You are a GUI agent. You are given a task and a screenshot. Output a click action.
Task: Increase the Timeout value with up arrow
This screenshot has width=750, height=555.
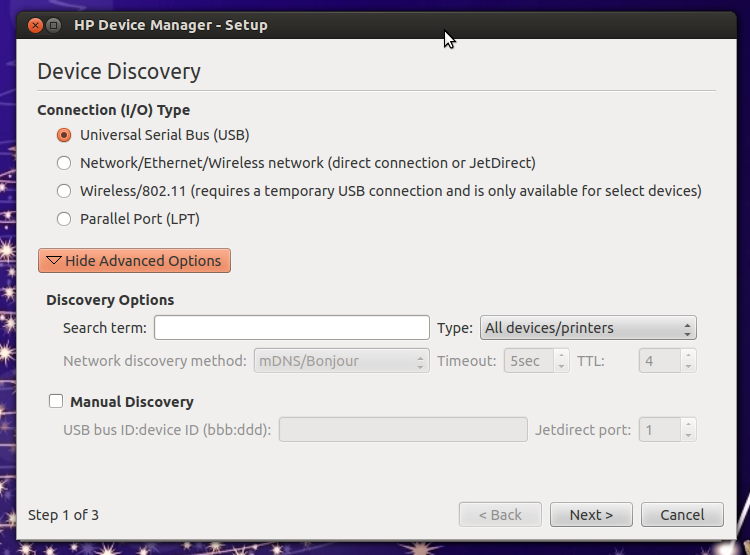562,355
